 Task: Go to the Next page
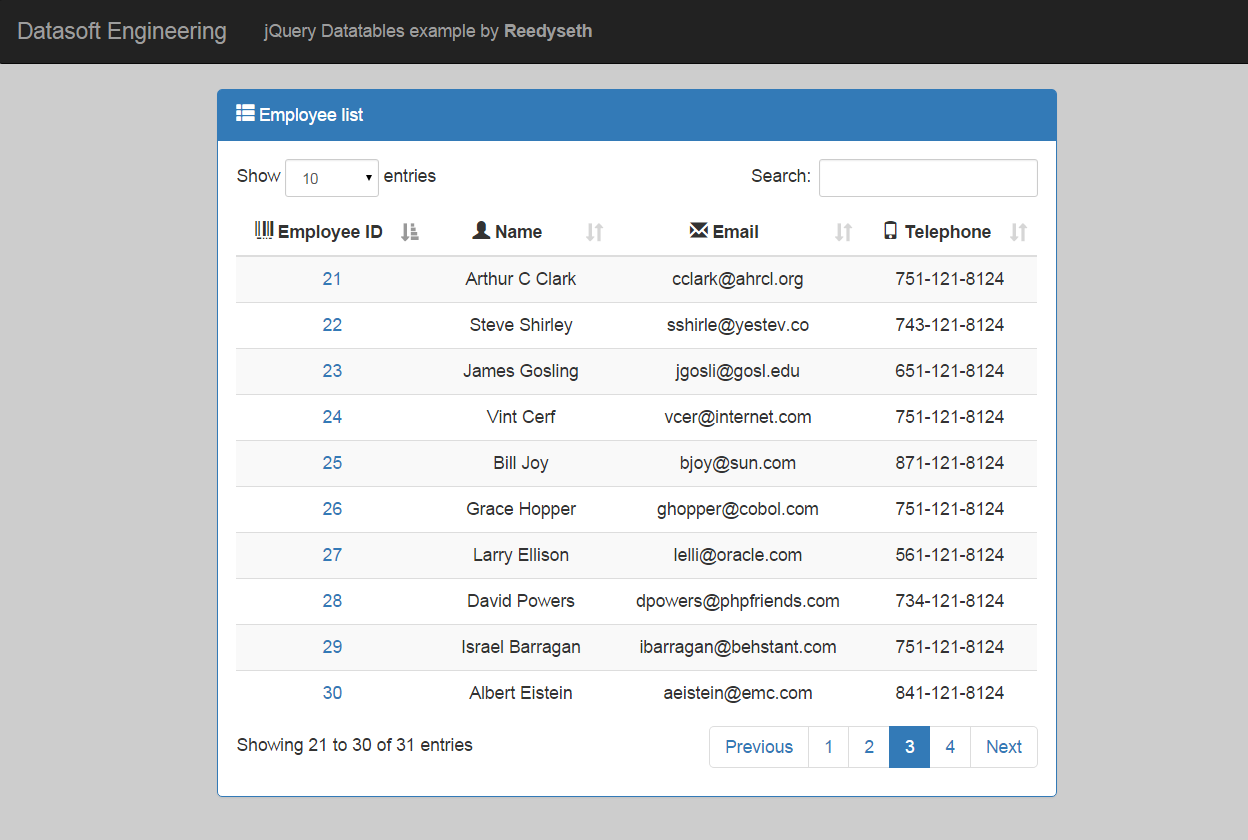click(x=1003, y=747)
